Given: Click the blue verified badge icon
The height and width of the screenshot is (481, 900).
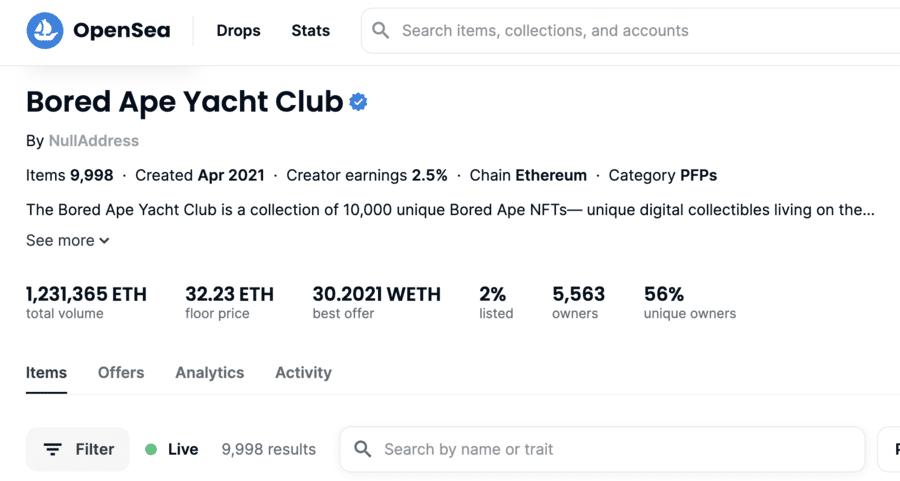Looking at the screenshot, I should tap(358, 102).
